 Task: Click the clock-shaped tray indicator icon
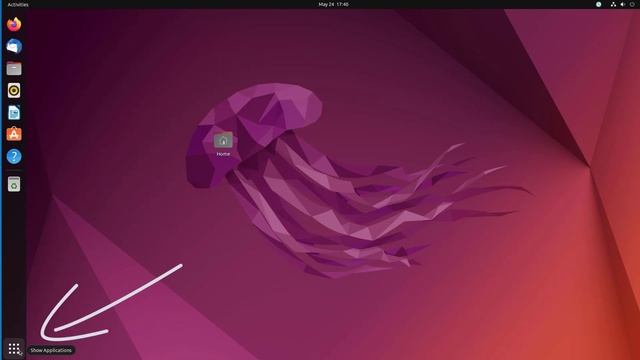pos(598,4)
